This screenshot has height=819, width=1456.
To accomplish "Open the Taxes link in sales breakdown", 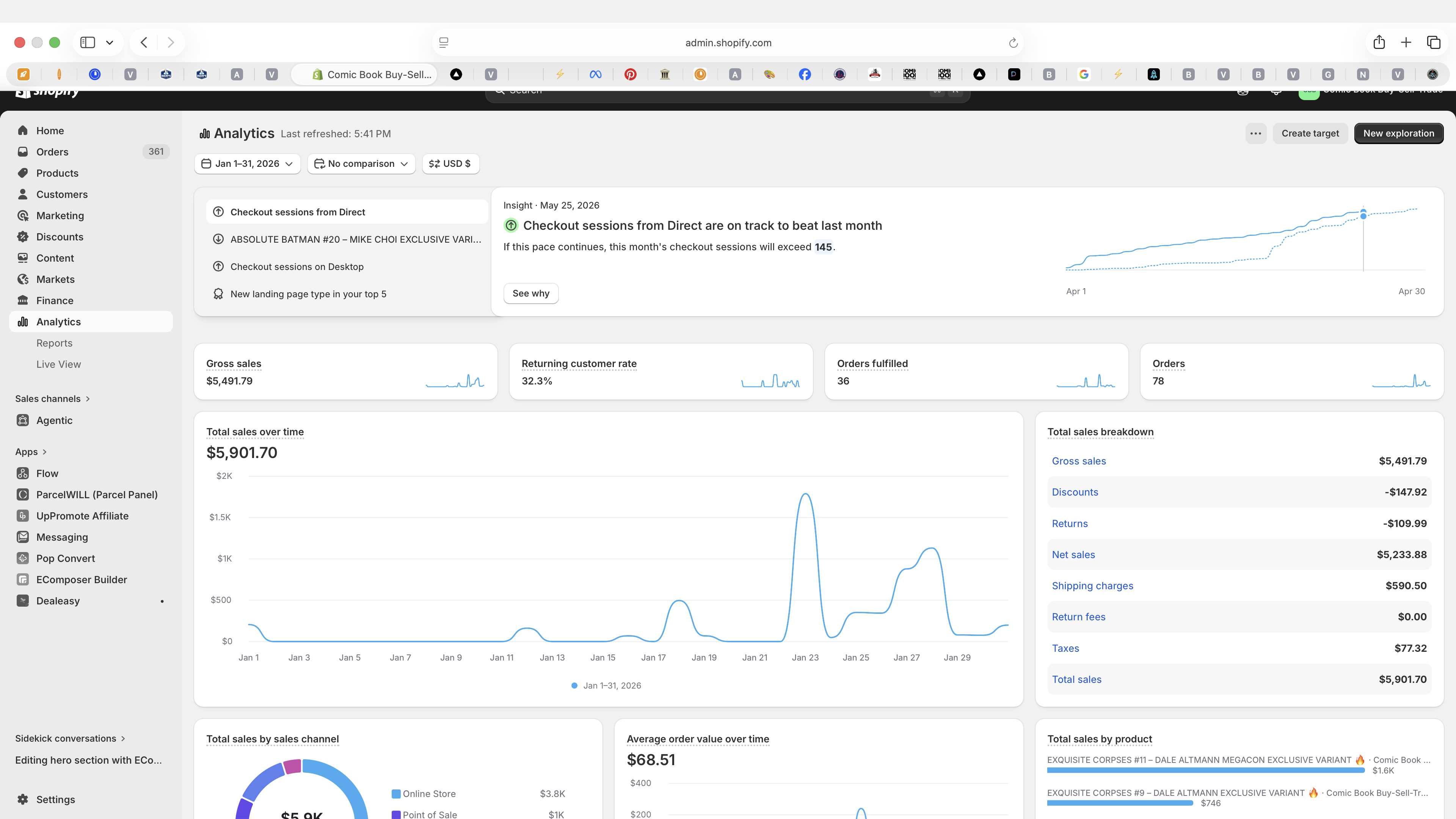I will [x=1065, y=648].
